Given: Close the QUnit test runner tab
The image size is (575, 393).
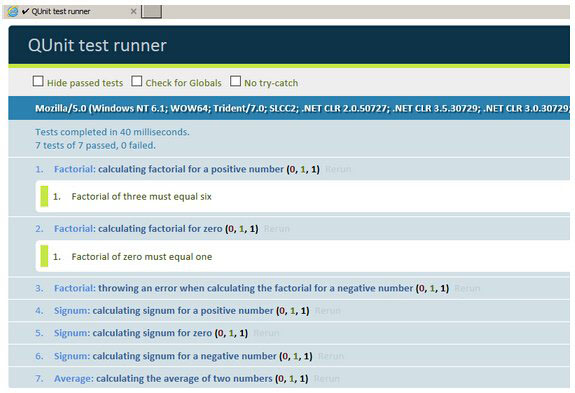Looking at the screenshot, I should pyautogui.click(x=133, y=11).
